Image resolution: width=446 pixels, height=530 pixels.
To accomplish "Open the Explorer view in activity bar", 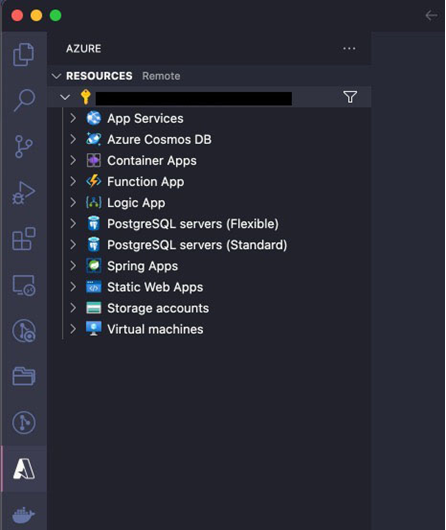I will [x=24, y=54].
